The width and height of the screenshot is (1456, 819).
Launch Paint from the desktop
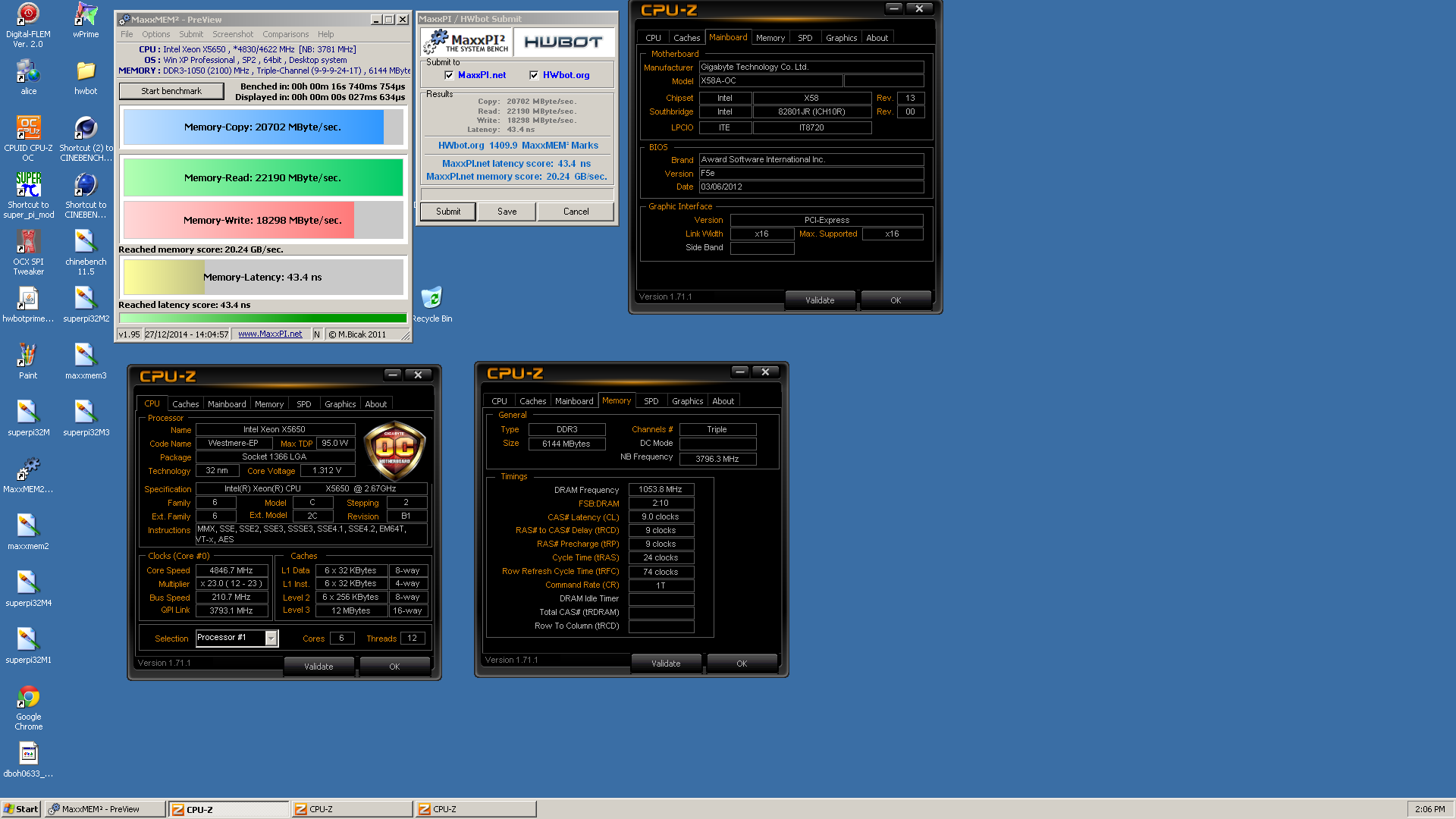(28, 361)
